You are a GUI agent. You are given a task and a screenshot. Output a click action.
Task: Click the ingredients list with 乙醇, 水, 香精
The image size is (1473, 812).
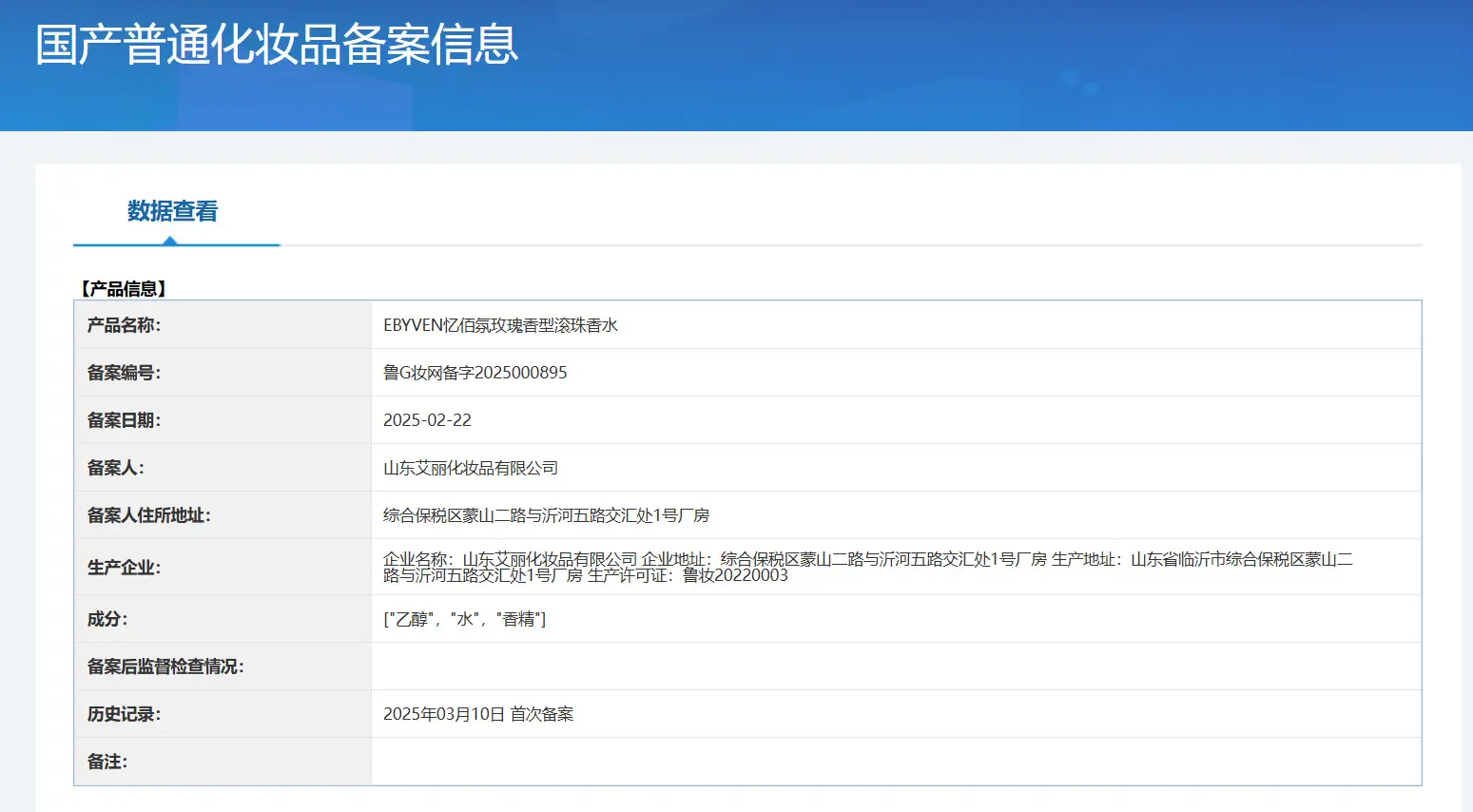coord(464,619)
